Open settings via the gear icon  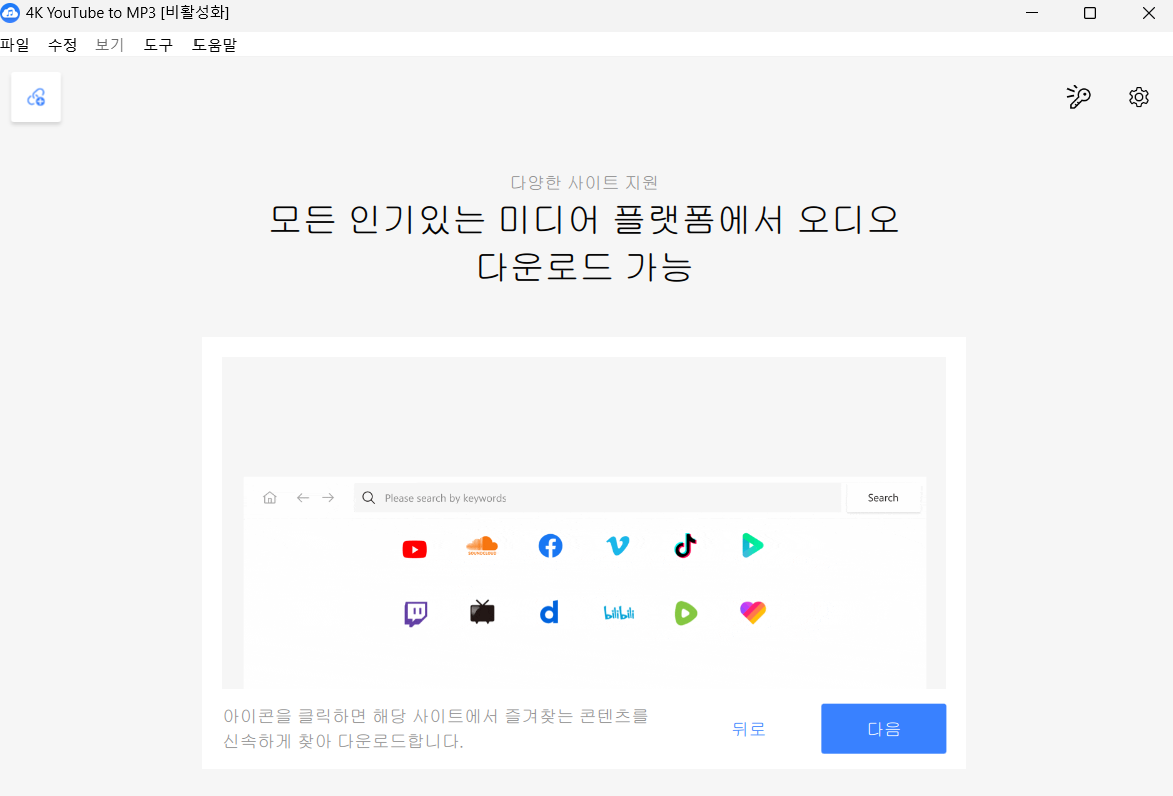pyautogui.click(x=1139, y=97)
